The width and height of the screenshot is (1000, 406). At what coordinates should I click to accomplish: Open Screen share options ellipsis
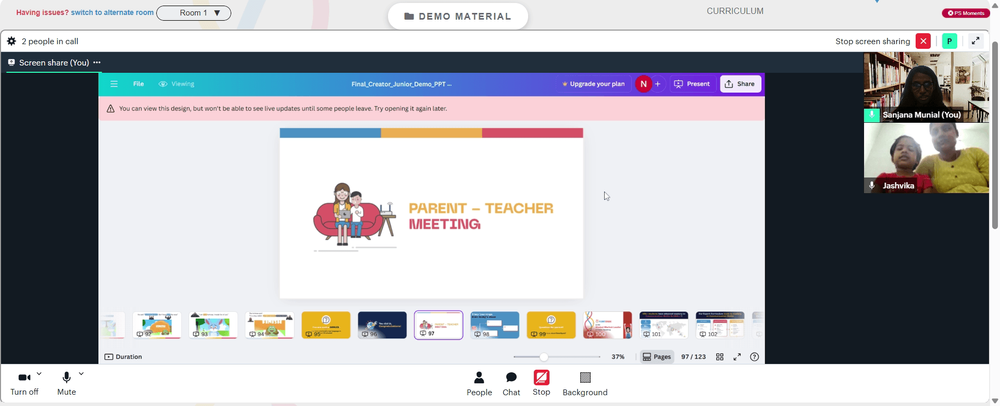[x=97, y=62]
